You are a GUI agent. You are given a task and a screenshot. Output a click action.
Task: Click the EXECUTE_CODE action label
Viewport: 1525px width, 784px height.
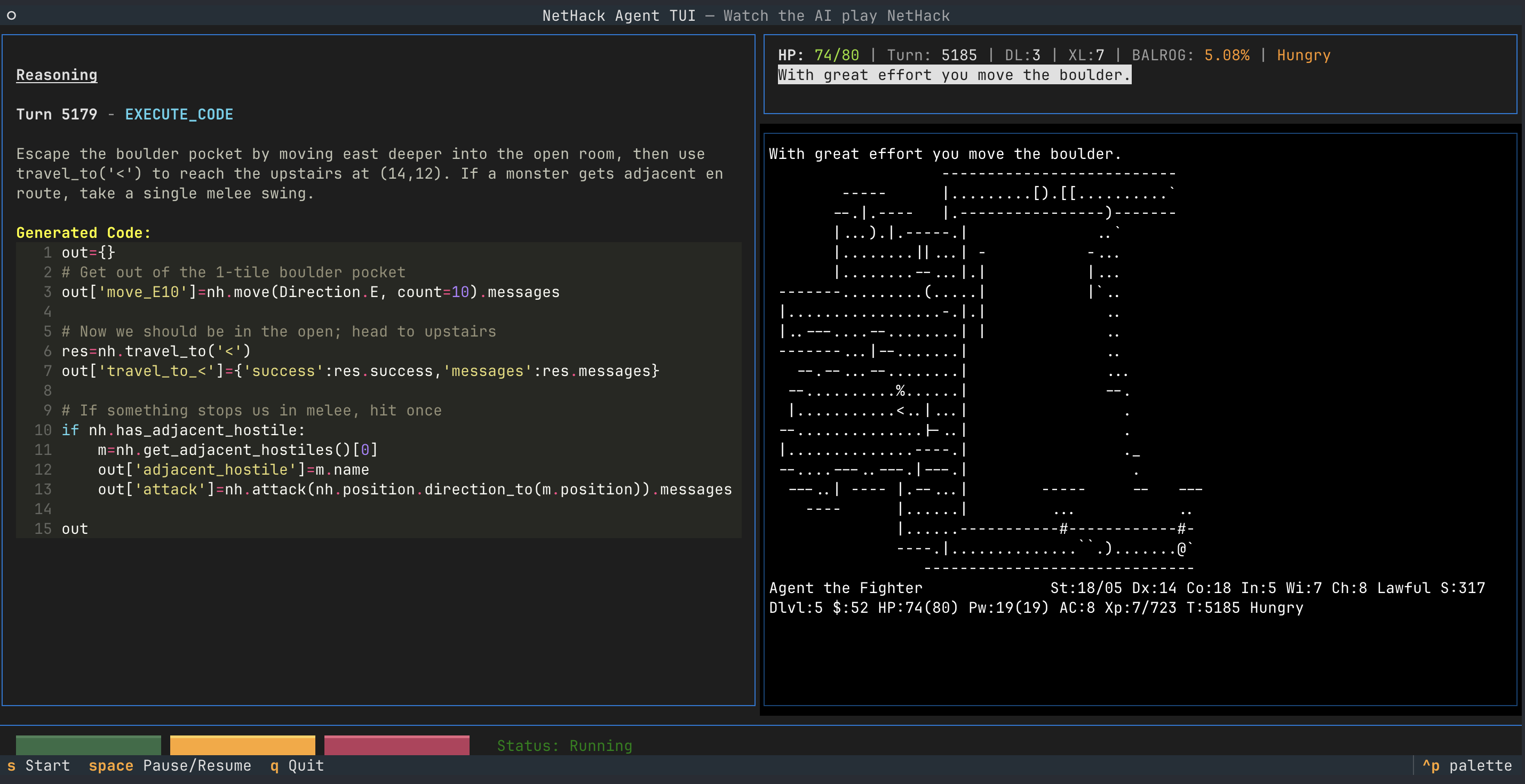point(179,114)
